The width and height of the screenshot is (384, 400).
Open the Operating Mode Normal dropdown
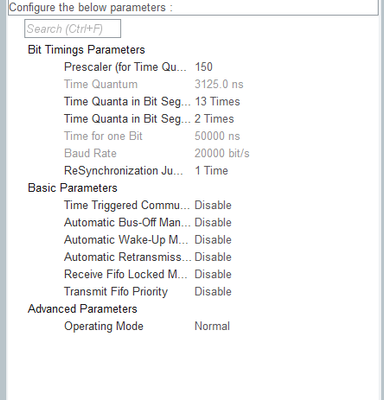tap(212, 326)
